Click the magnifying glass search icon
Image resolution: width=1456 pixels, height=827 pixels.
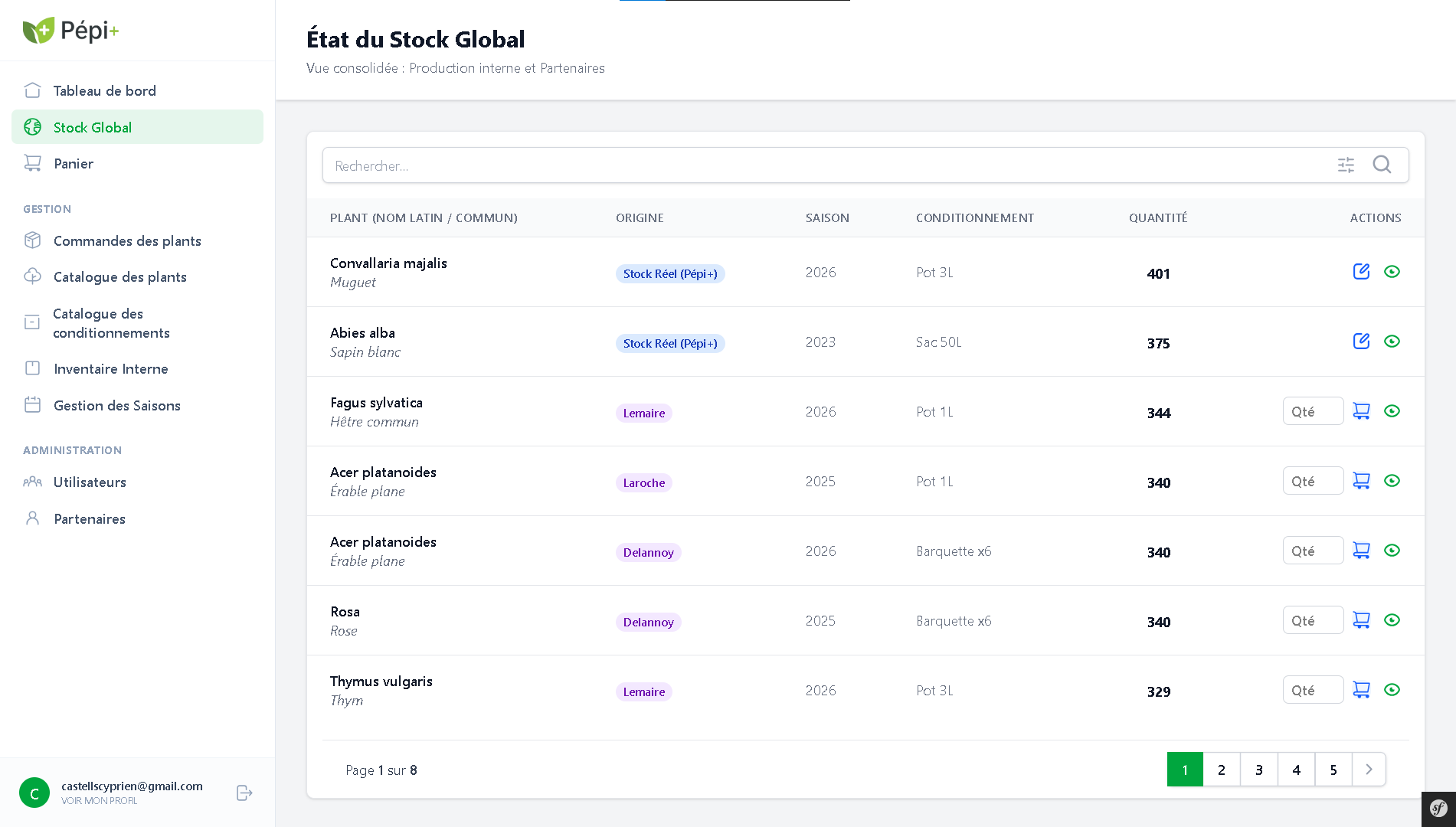[1382, 165]
